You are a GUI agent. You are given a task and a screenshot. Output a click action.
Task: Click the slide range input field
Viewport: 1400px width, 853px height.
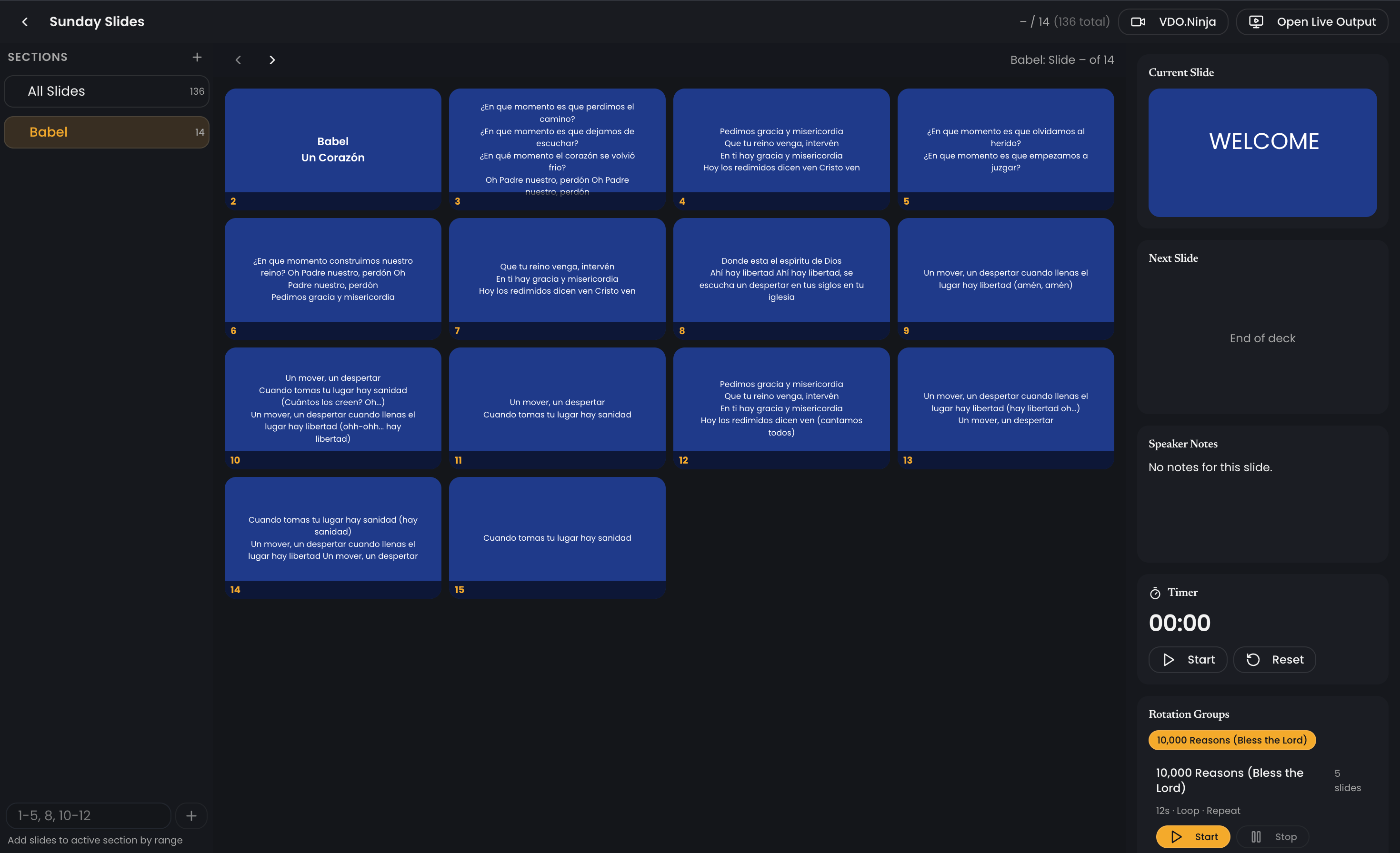88,816
